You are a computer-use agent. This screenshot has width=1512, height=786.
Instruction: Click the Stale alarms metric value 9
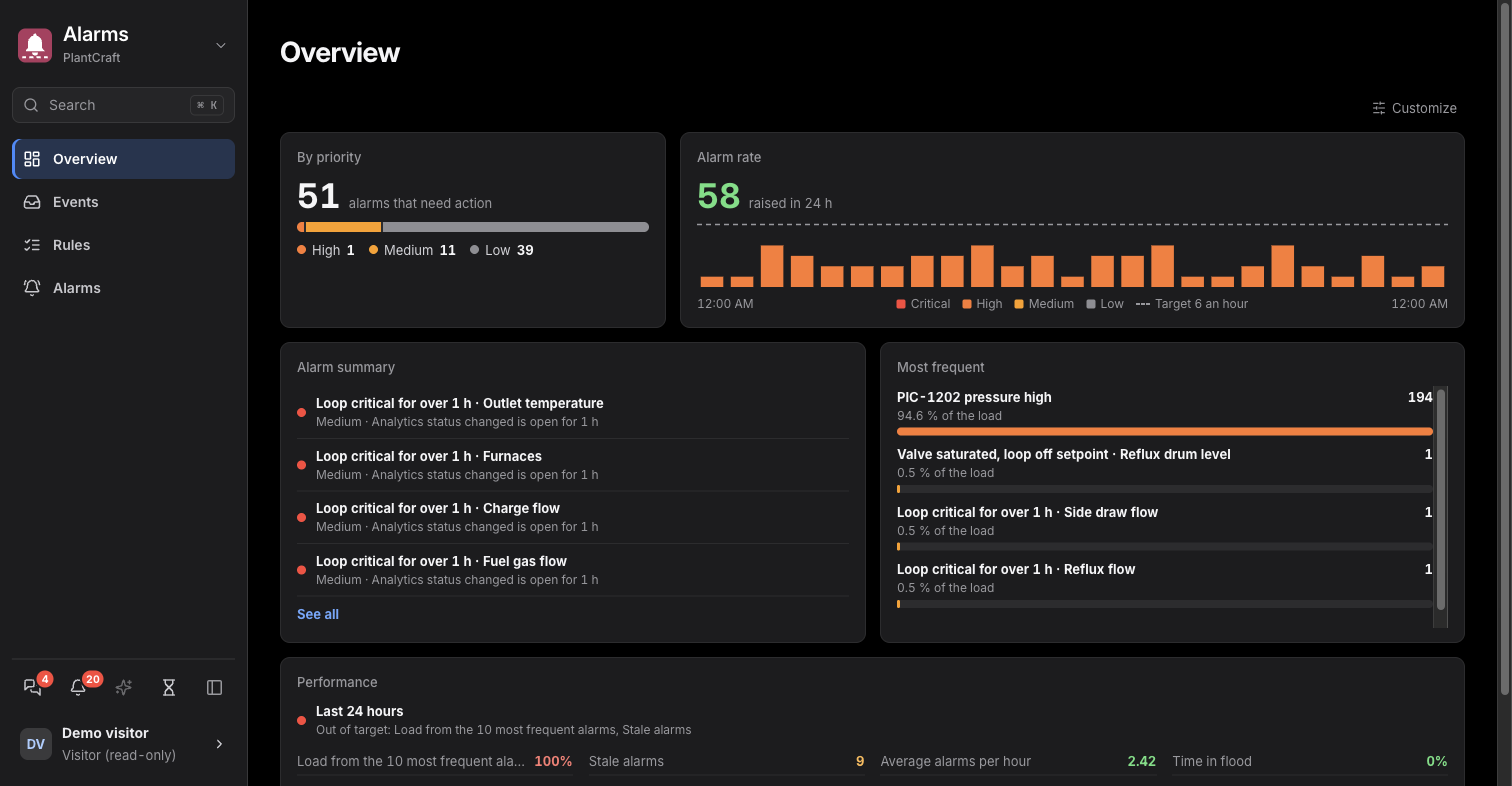[860, 761]
